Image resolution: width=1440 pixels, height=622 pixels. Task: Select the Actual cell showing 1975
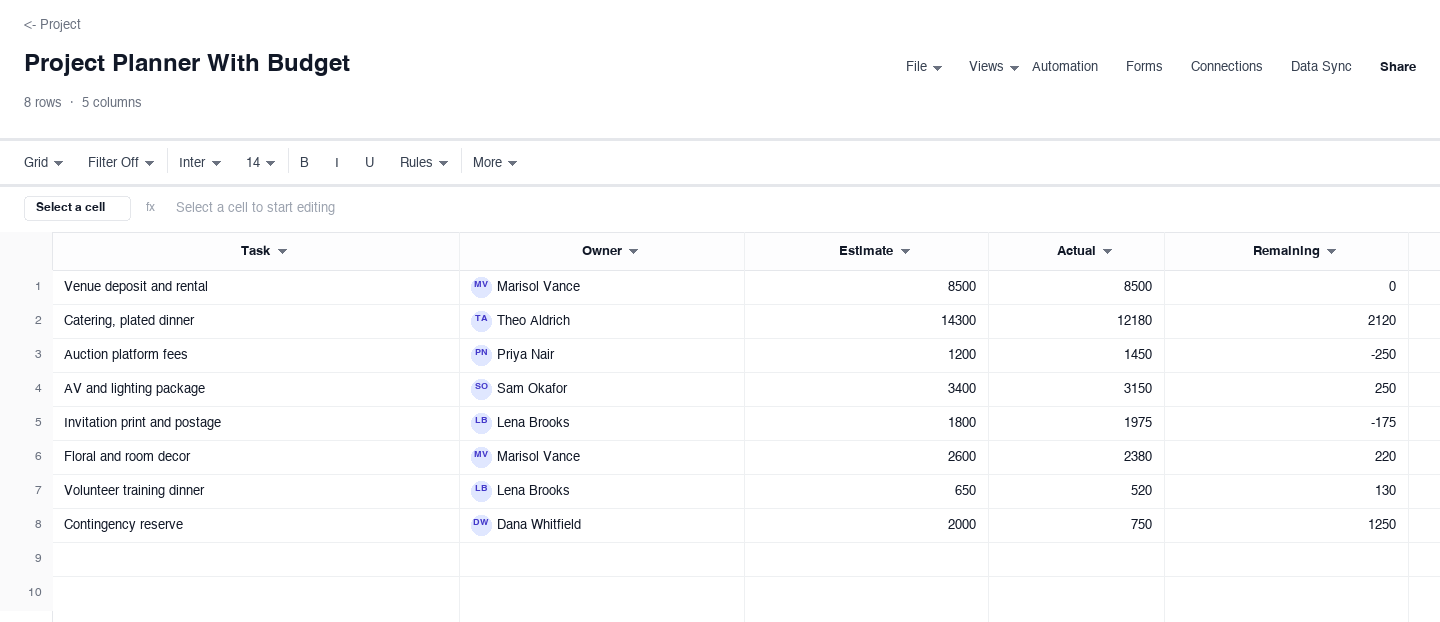tap(1077, 424)
